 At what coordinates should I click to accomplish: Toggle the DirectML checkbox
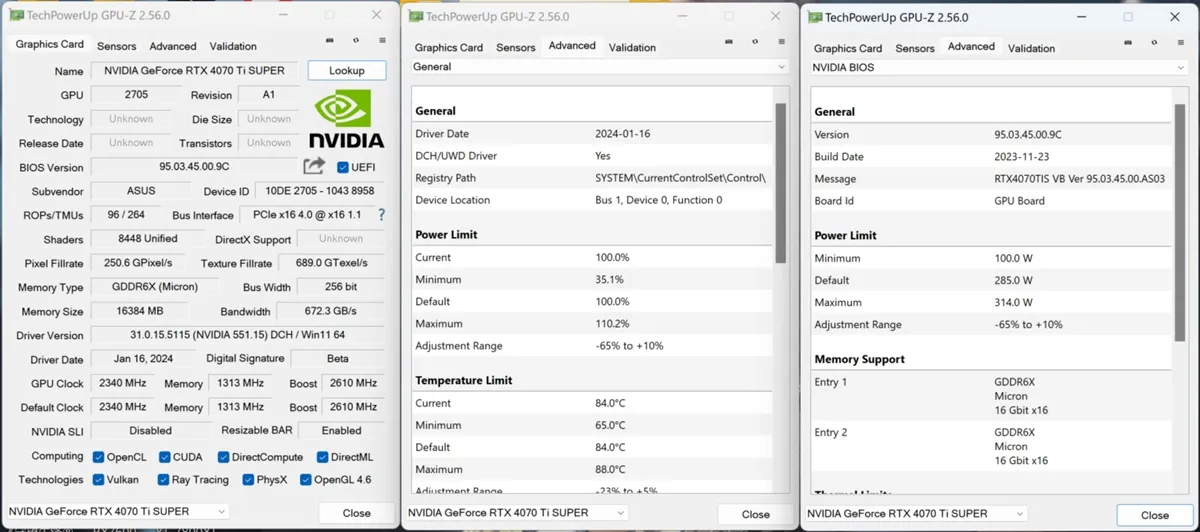[322, 457]
